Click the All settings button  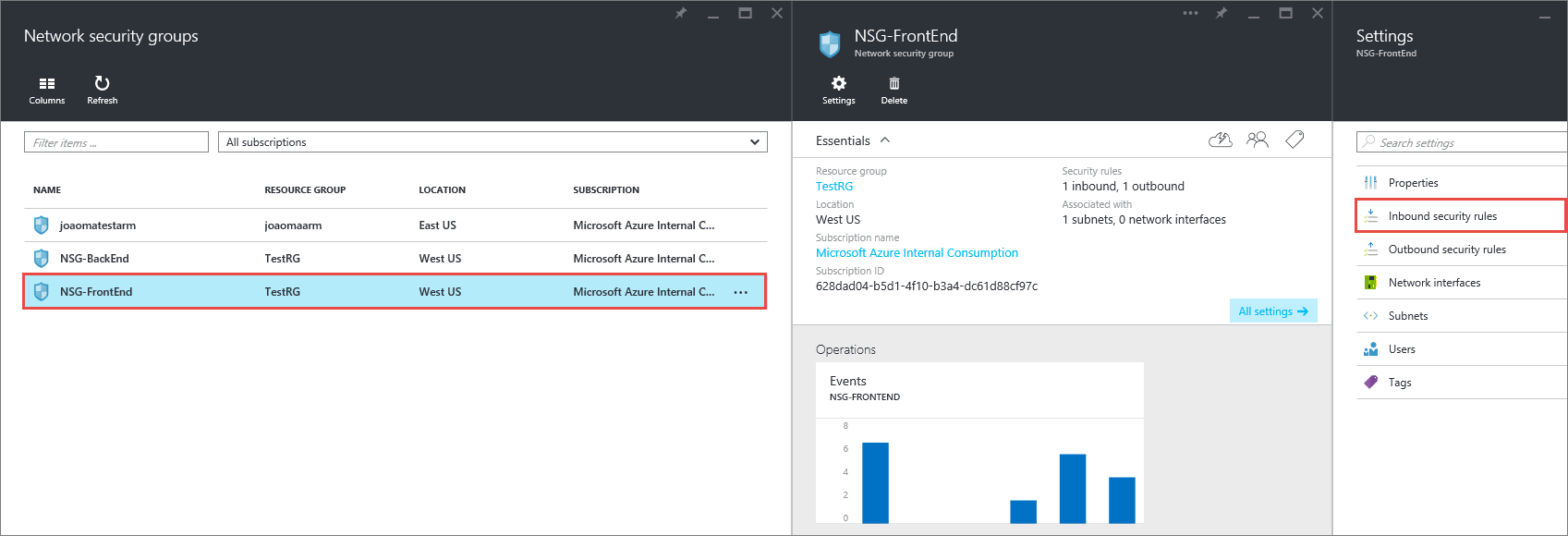point(1273,311)
